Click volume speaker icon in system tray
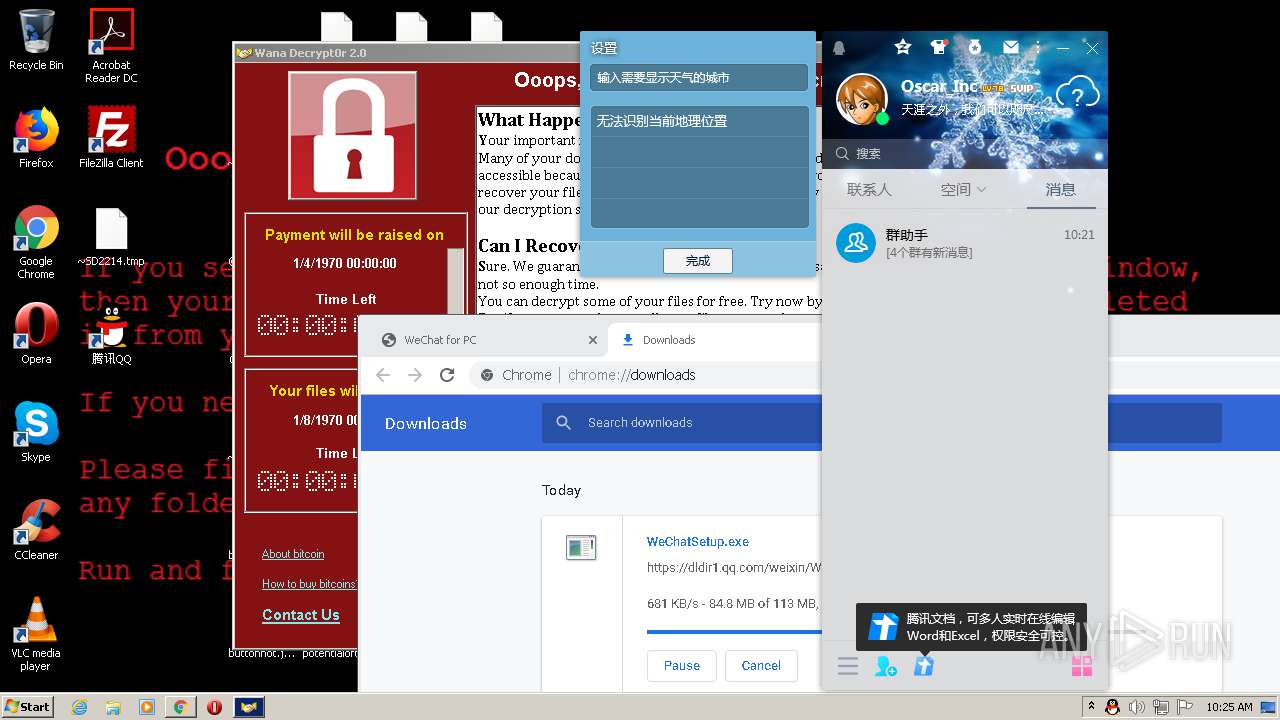The height and width of the screenshot is (720, 1280). (1136, 707)
